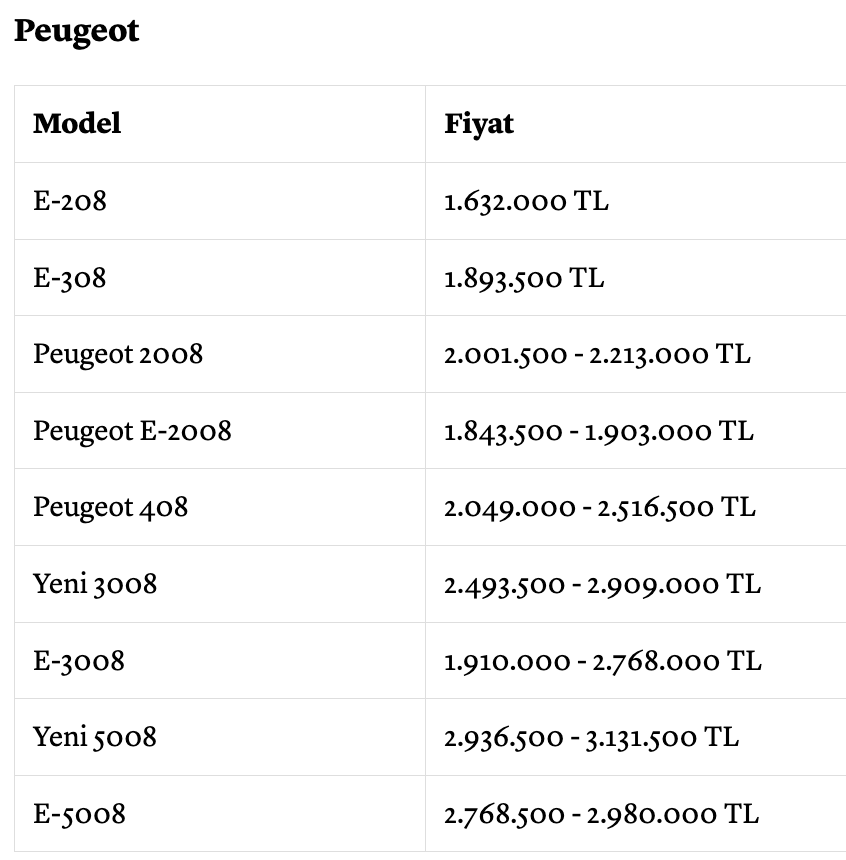This screenshot has width=846, height=860.
Task: Click the 2.493.500 - 2.909.000 TL price
Action: [602, 585]
